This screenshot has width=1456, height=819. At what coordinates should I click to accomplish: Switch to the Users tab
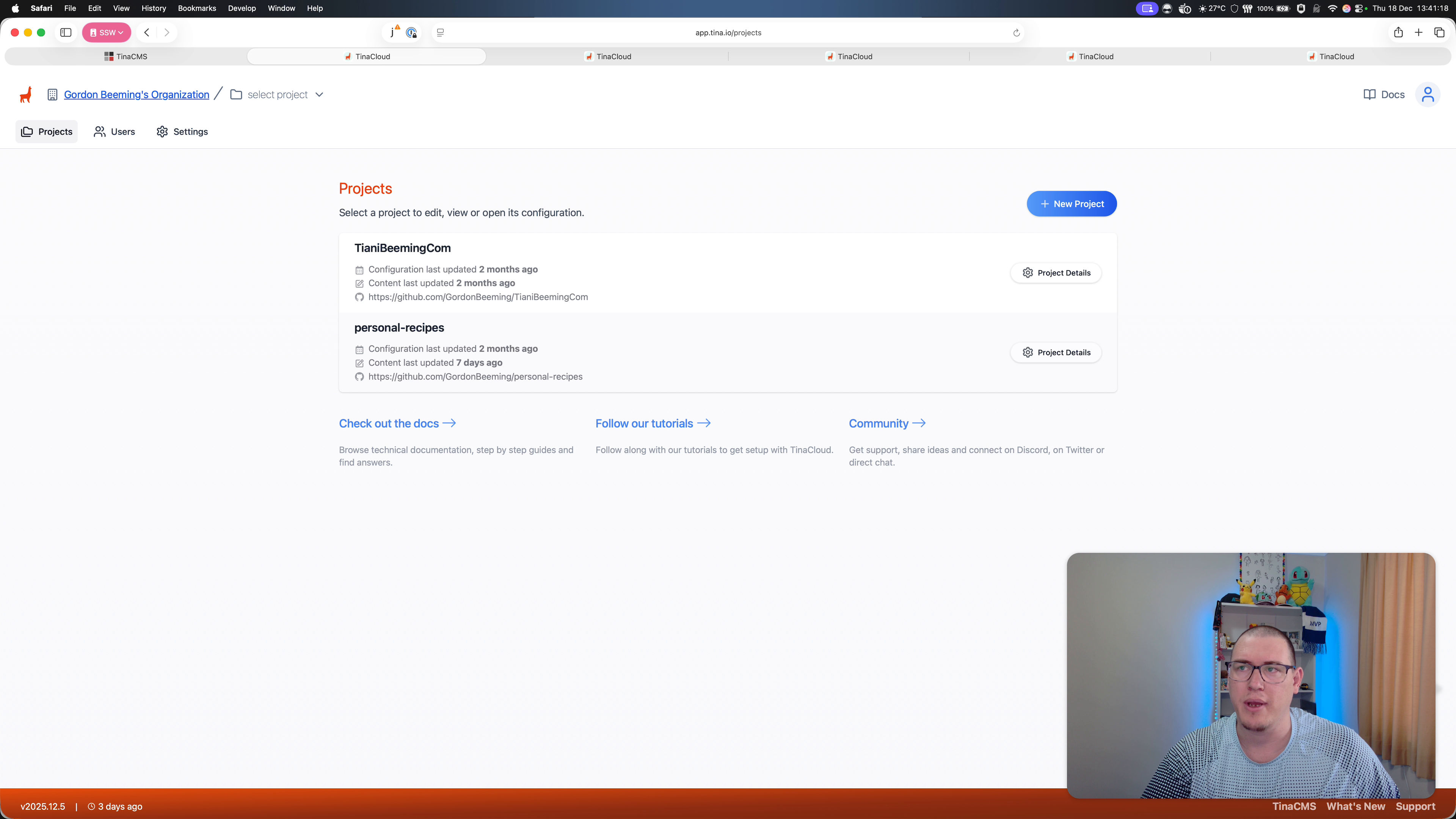115,132
